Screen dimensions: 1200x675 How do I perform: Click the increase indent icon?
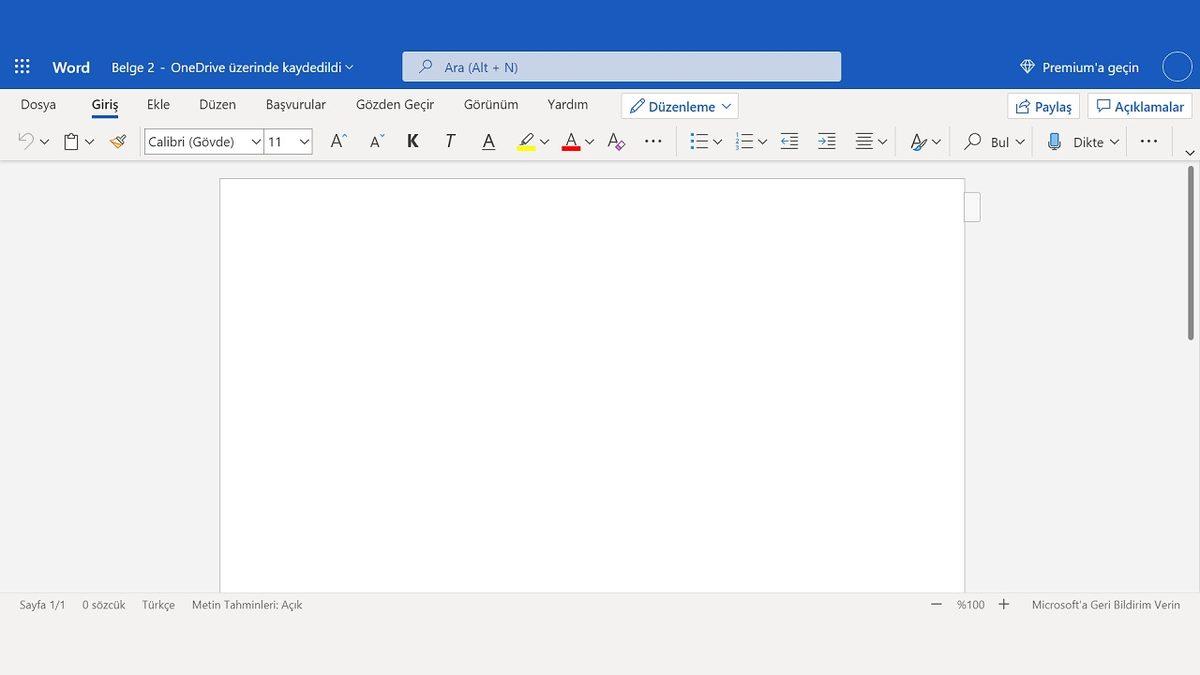pos(826,142)
